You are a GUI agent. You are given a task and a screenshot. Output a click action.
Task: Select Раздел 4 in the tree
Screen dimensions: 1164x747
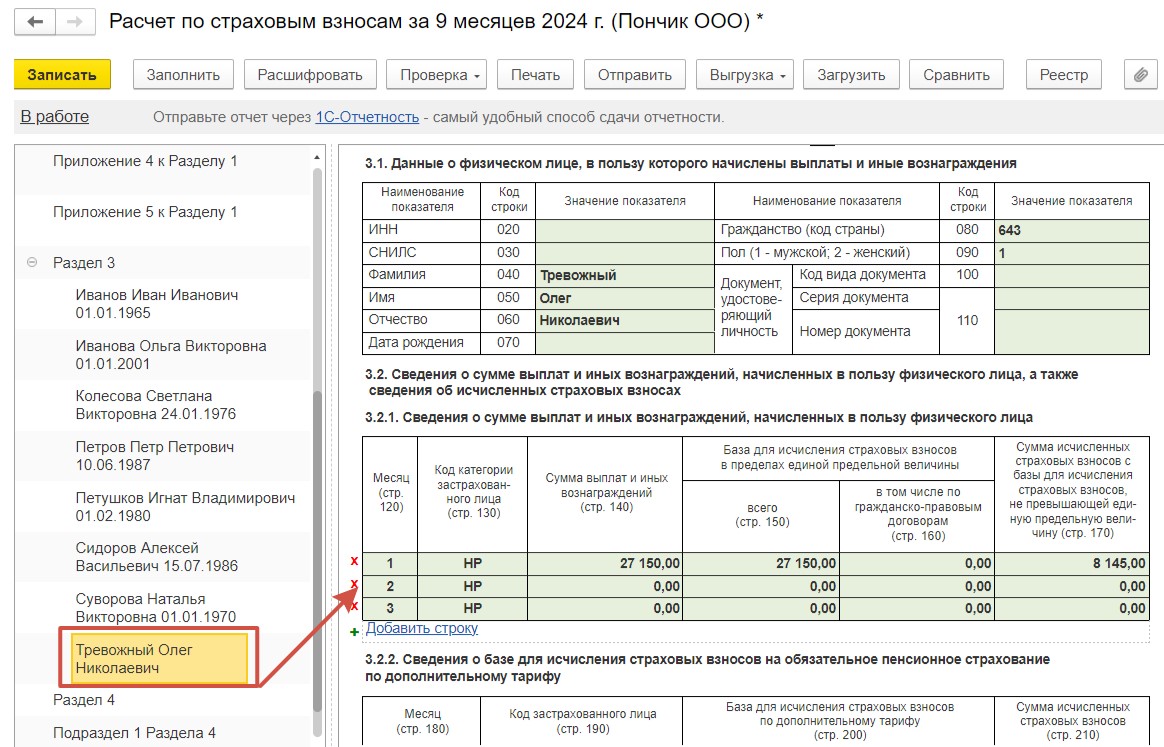coord(84,700)
